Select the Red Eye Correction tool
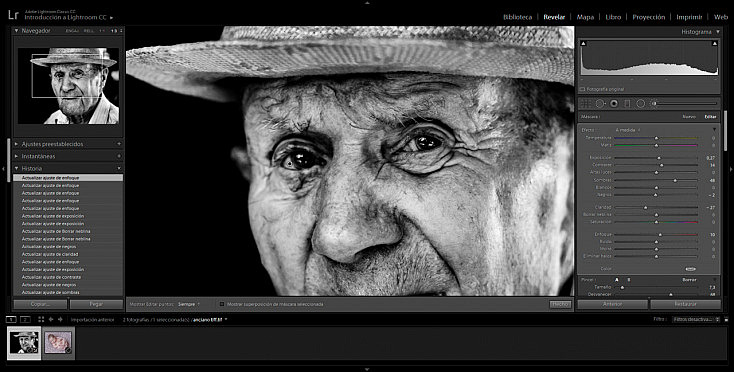This screenshot has width=734, height=372. [614, 103]
